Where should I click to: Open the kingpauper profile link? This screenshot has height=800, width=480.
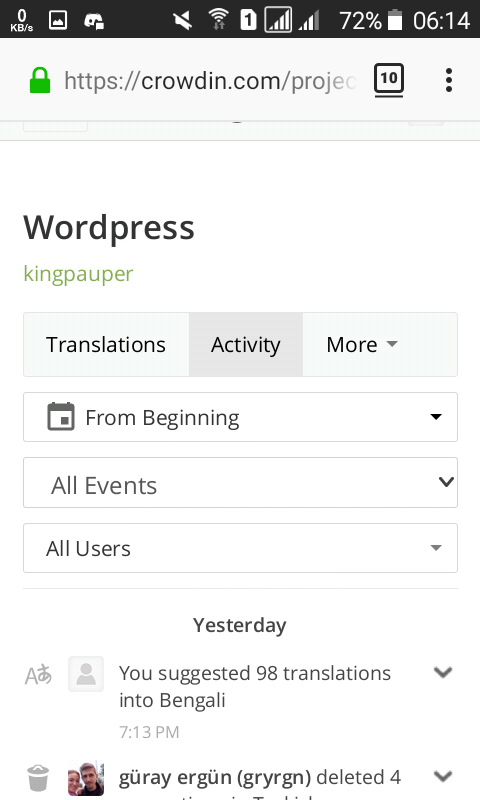(x=78, y=274)
